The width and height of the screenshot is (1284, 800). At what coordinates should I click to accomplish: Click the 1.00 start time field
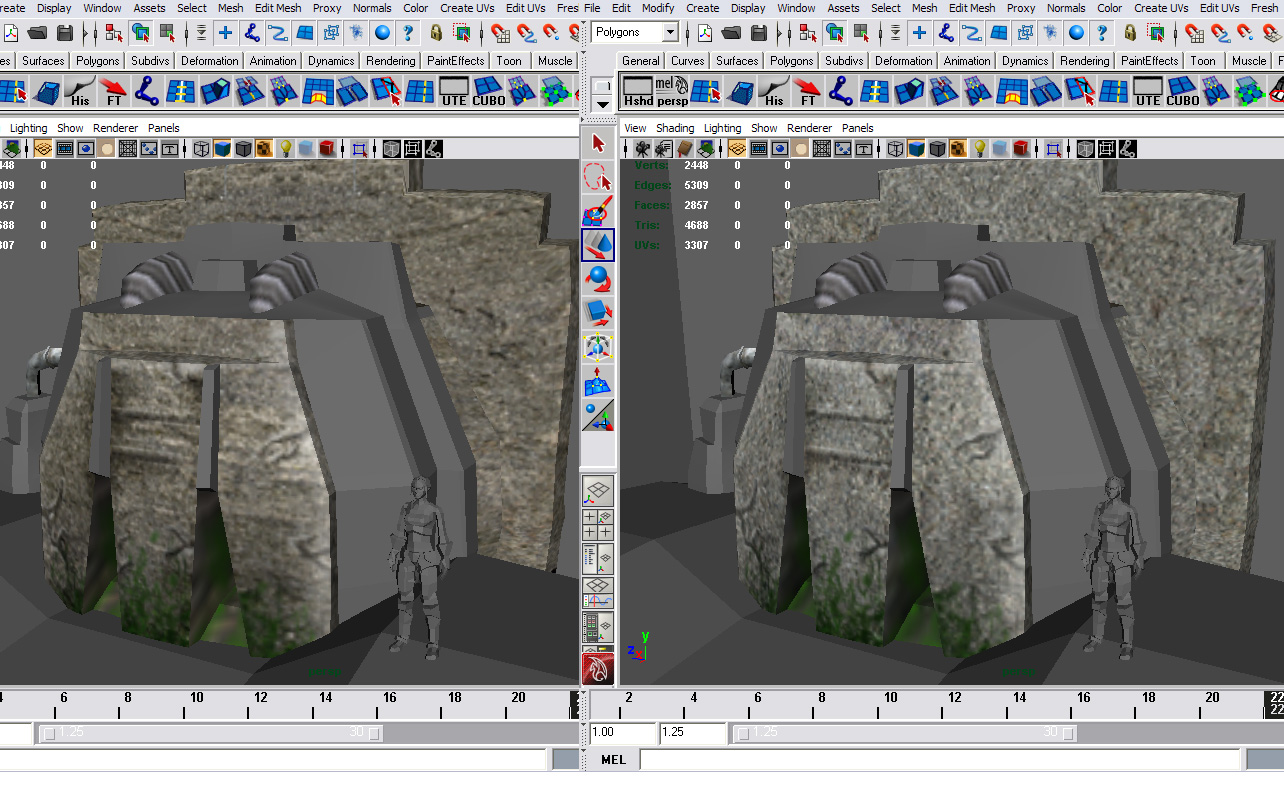622,733
